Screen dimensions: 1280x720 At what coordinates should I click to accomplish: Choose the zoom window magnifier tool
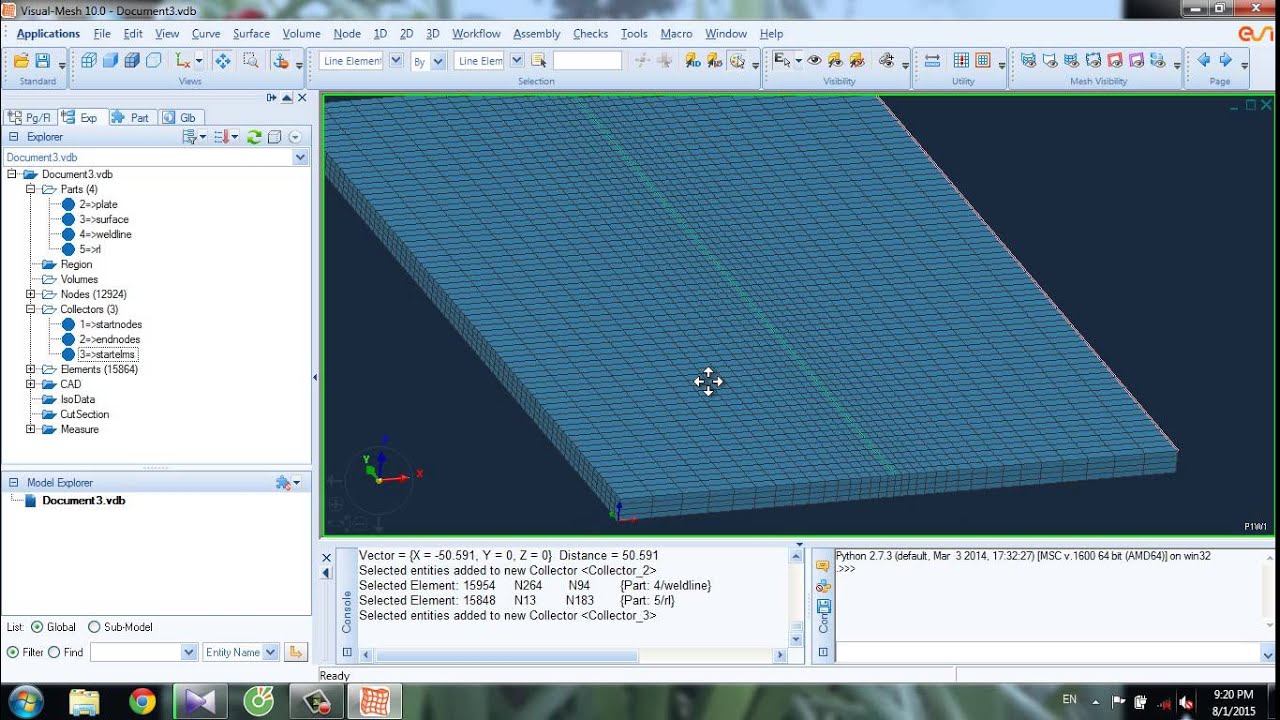[250, 61]
